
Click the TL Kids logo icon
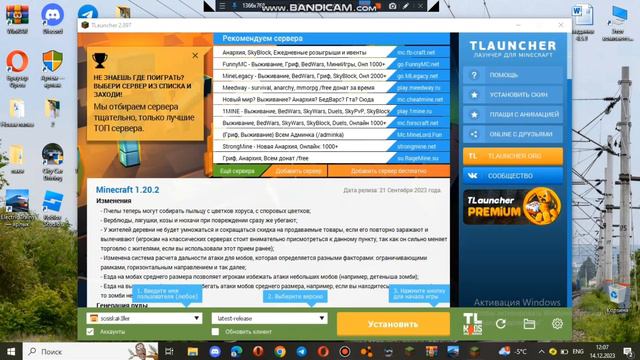click(473, 324)
